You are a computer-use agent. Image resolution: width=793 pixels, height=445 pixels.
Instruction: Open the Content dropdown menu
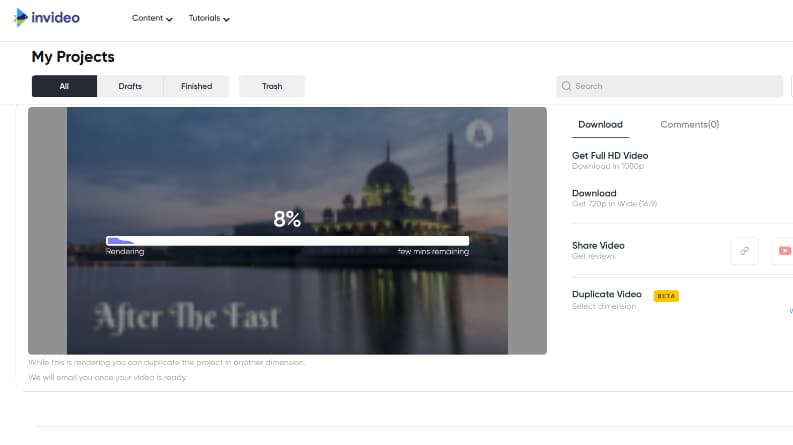(152, 18)
